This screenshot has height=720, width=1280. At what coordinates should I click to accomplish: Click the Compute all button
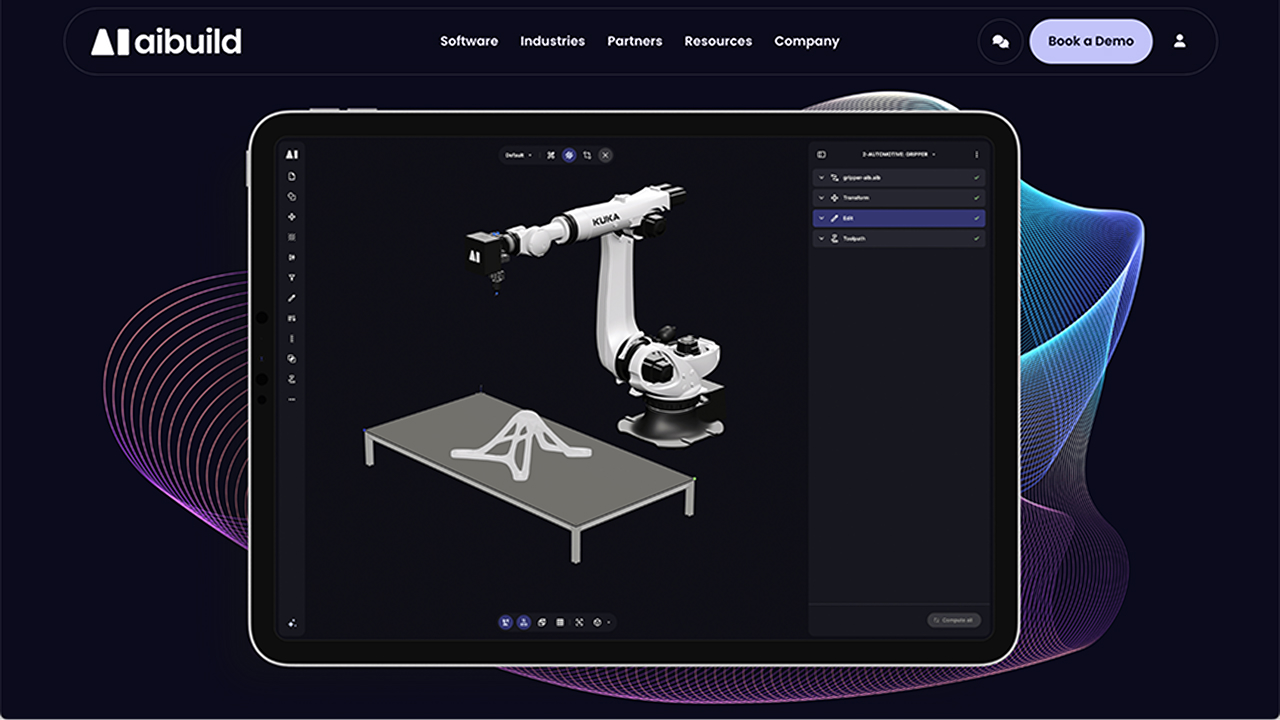click(954, 620)
